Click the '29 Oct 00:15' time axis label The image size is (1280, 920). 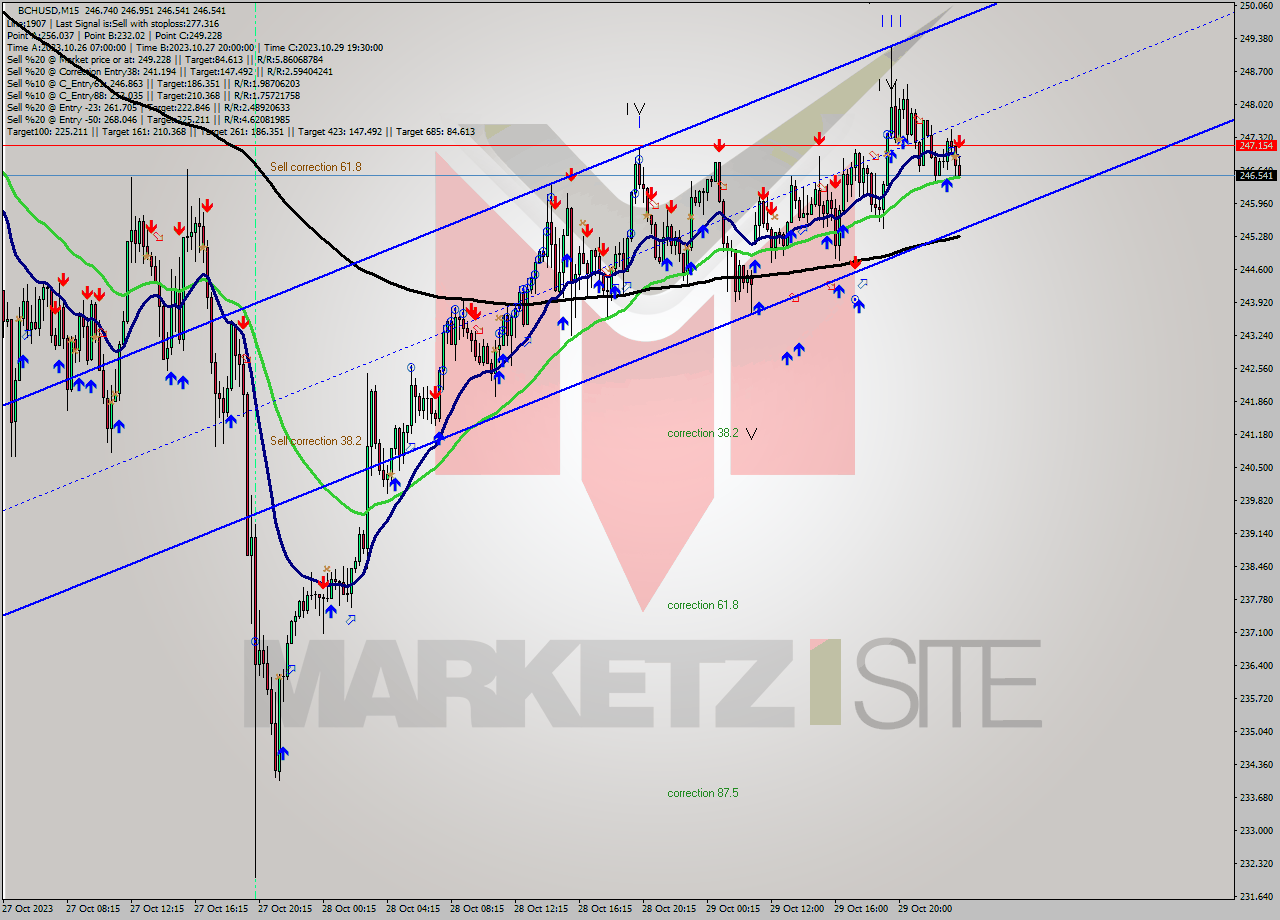pos(733,910)
